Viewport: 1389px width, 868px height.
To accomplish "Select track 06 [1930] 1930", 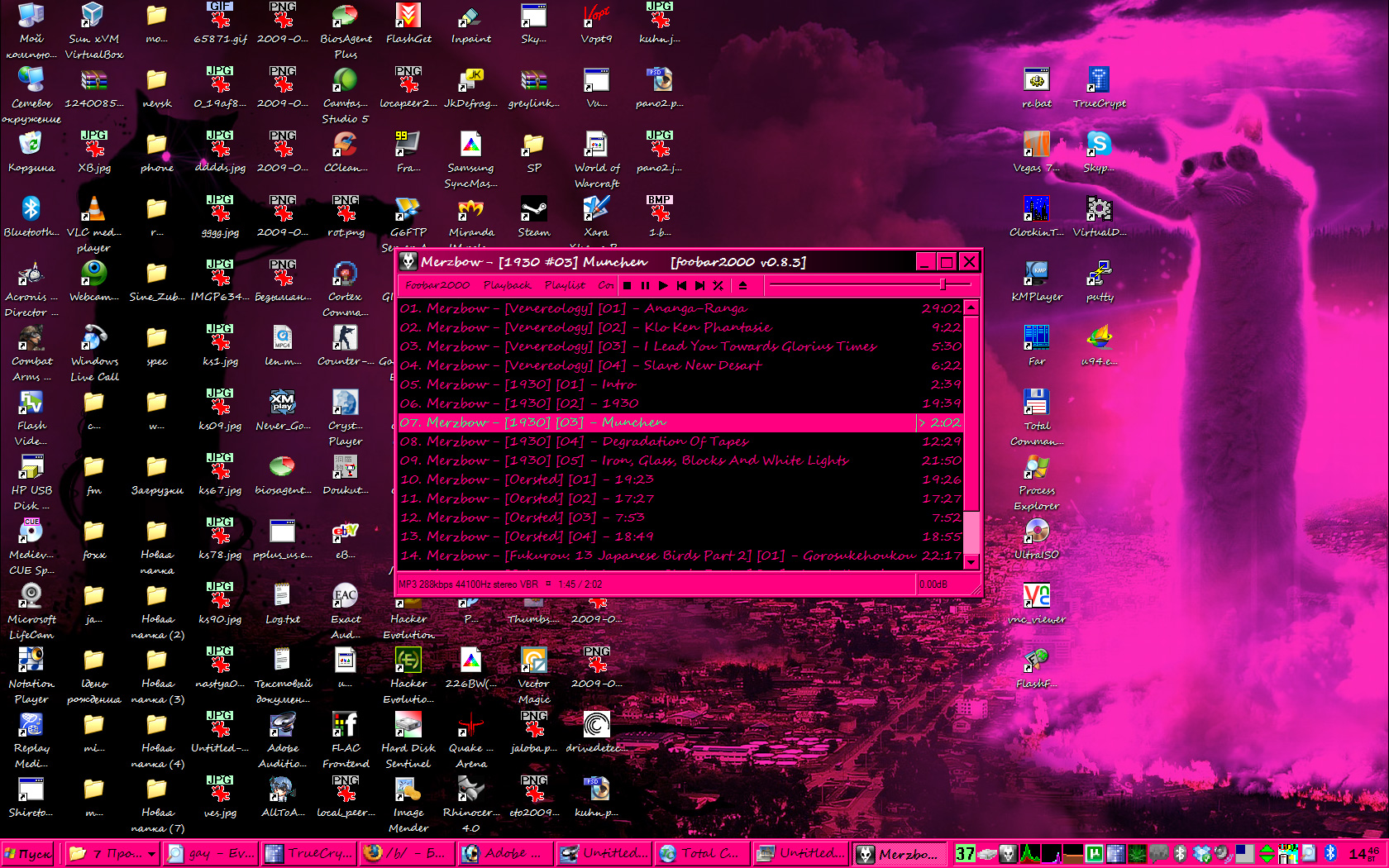I will (x=680, y=403).
